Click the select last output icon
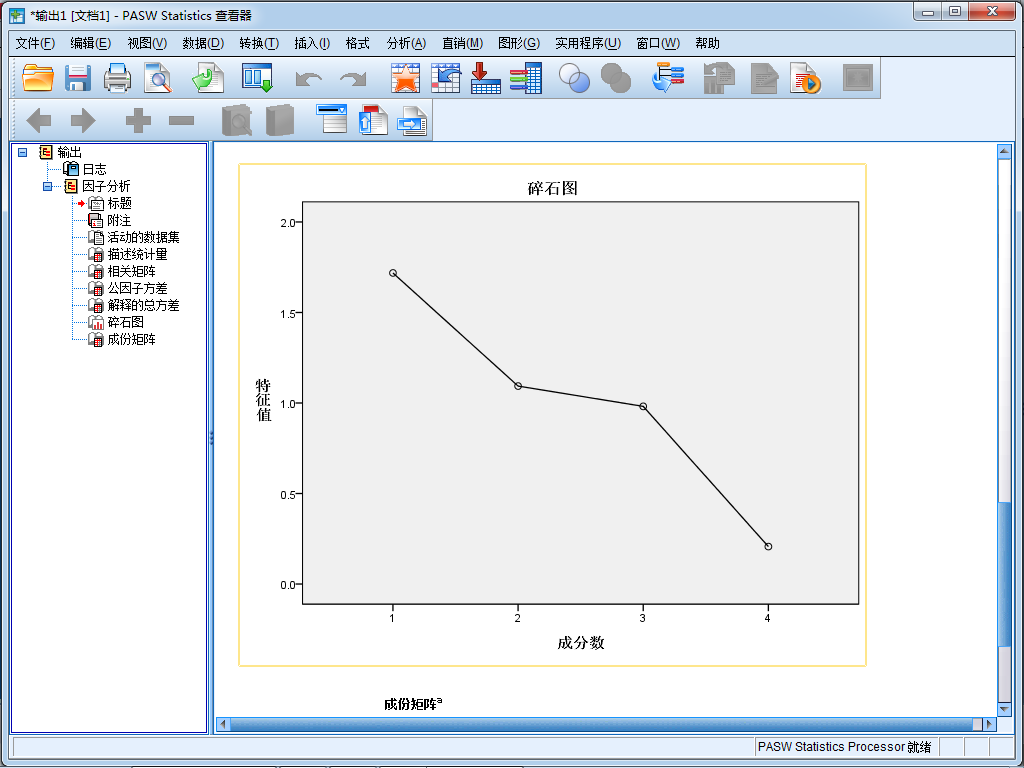 668,78
